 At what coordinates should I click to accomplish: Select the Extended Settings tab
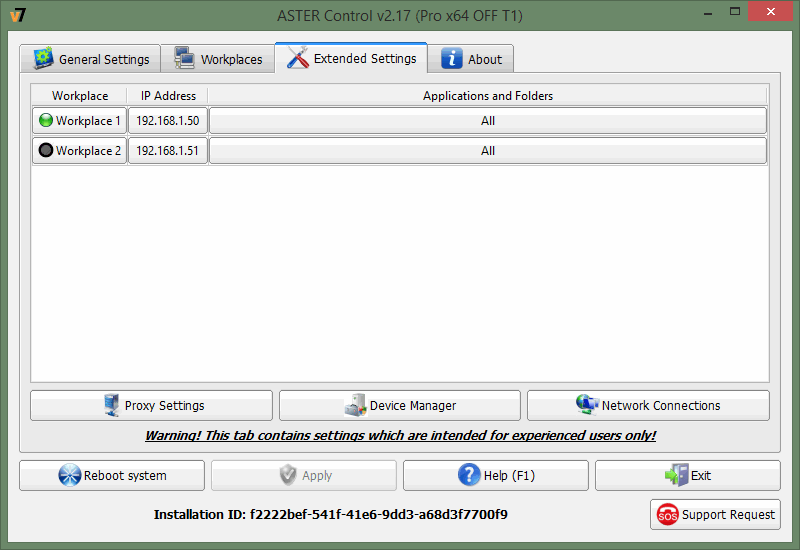[x=351, y=58]
